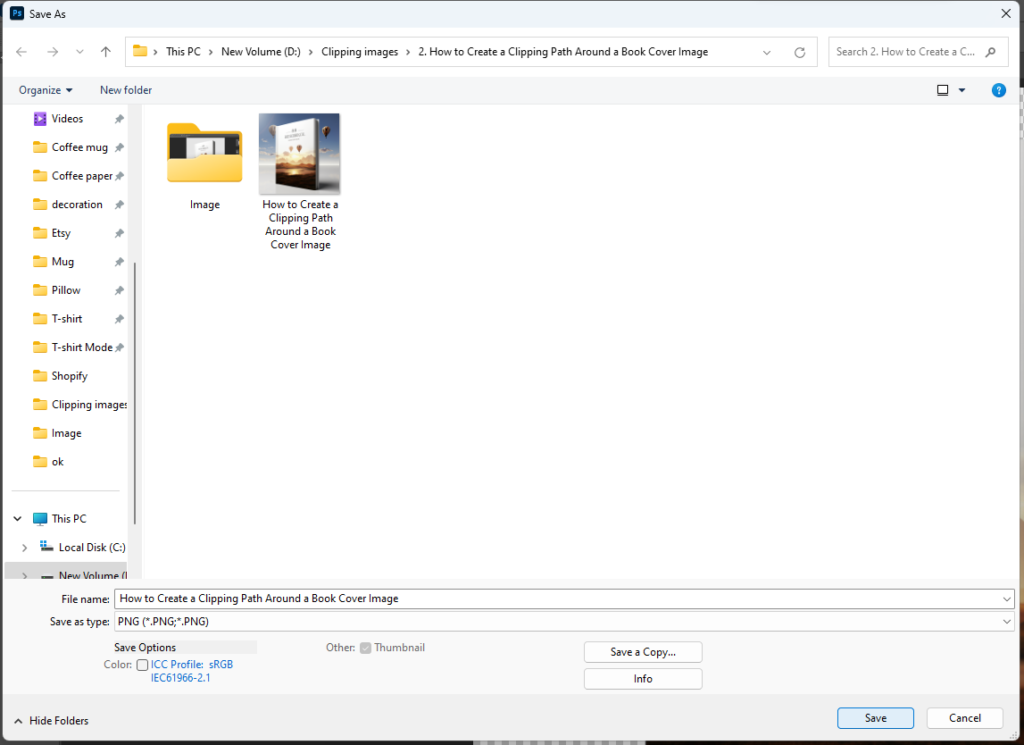This screenshot has height=745, width=1024.
Task: Open Clipping images in the sidebar
Action: [x=89, y=405]
